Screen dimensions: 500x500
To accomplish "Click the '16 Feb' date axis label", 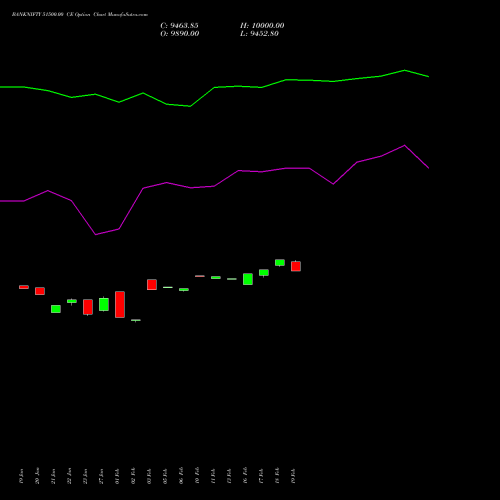I will click(x=246, y=476).
